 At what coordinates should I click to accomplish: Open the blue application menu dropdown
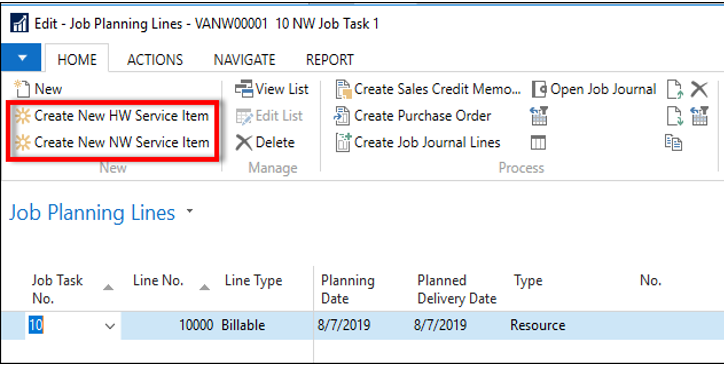pos(21,57)
